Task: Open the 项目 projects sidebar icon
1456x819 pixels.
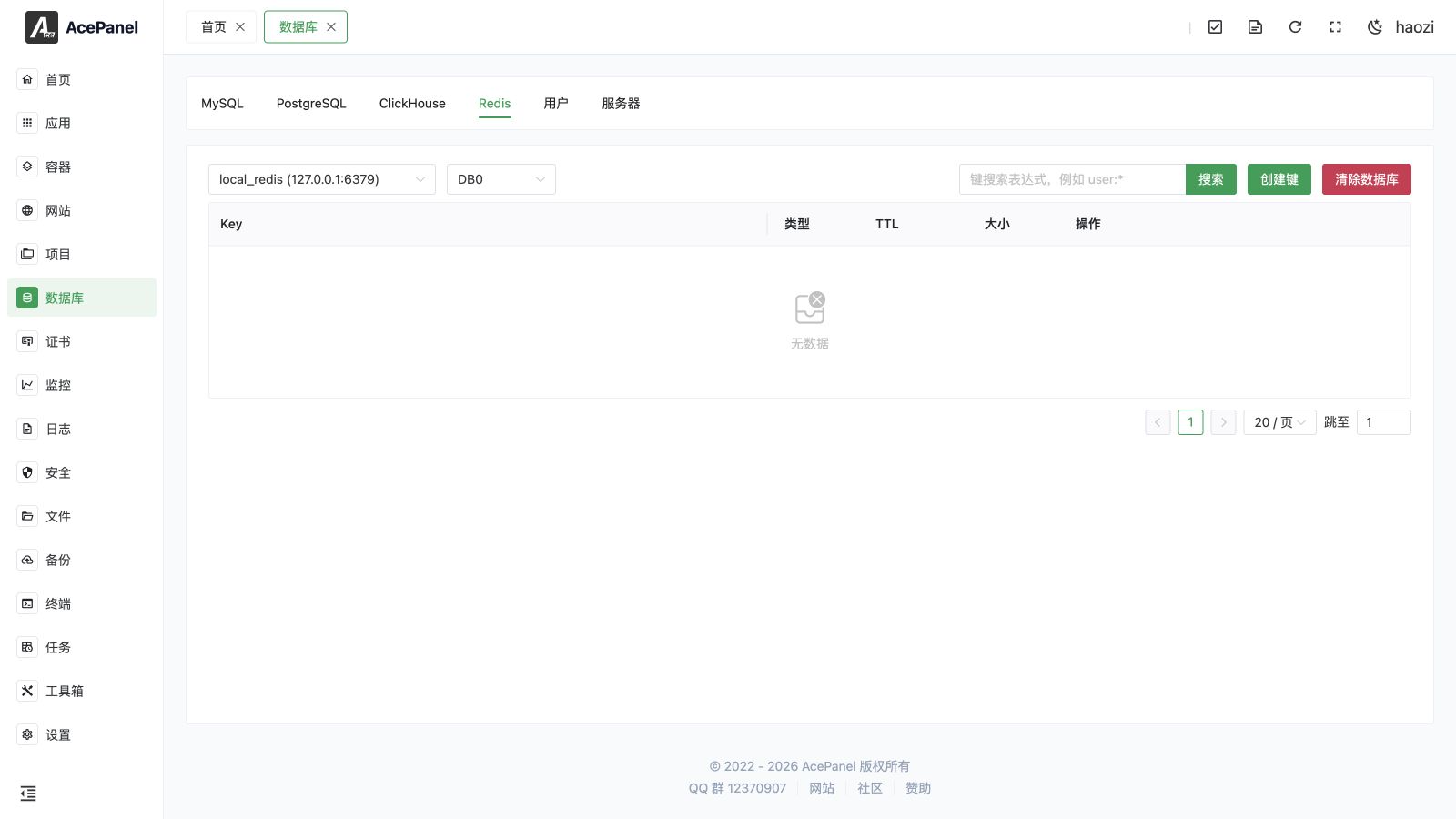Action: [27, 254]
